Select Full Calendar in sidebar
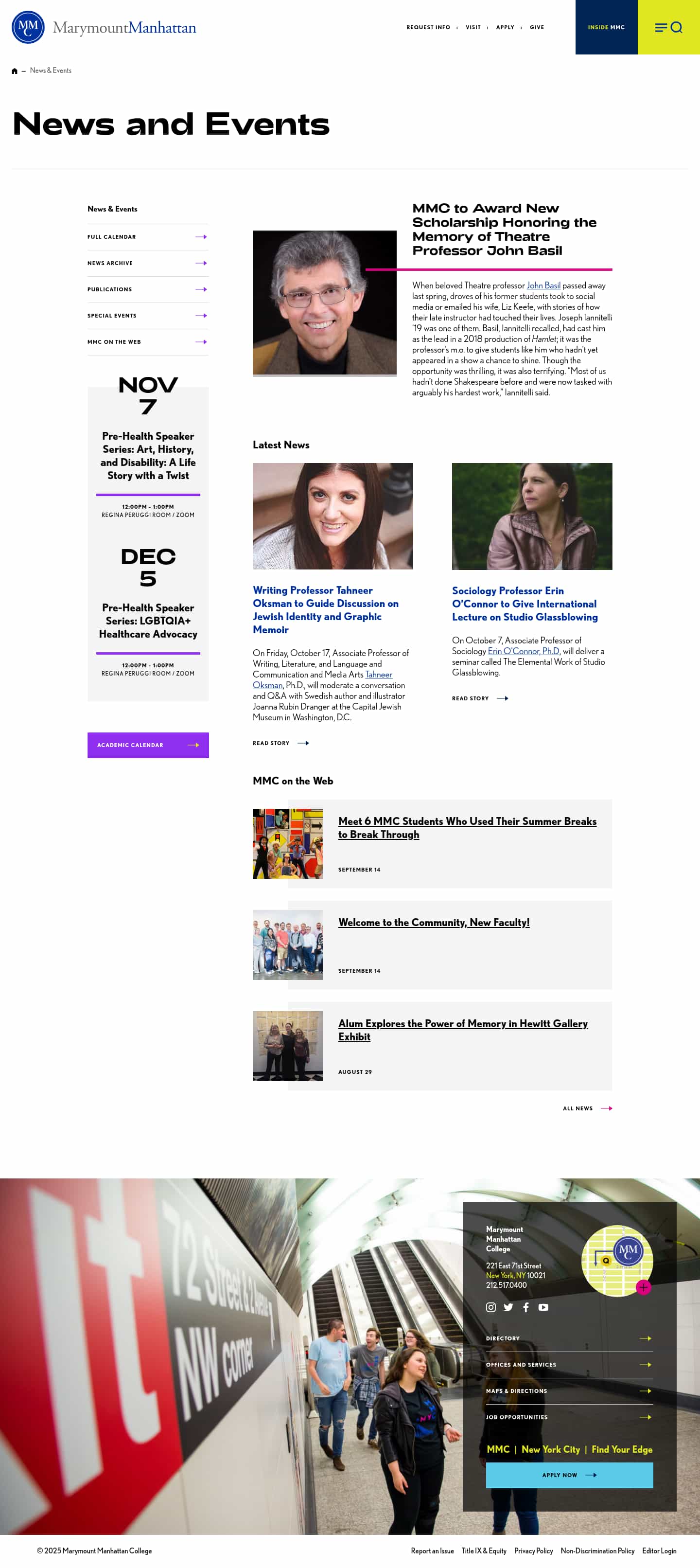Image resolution: width=700 pixels, height=1568 pixels. pyautogui.click(x=148, y=237)
